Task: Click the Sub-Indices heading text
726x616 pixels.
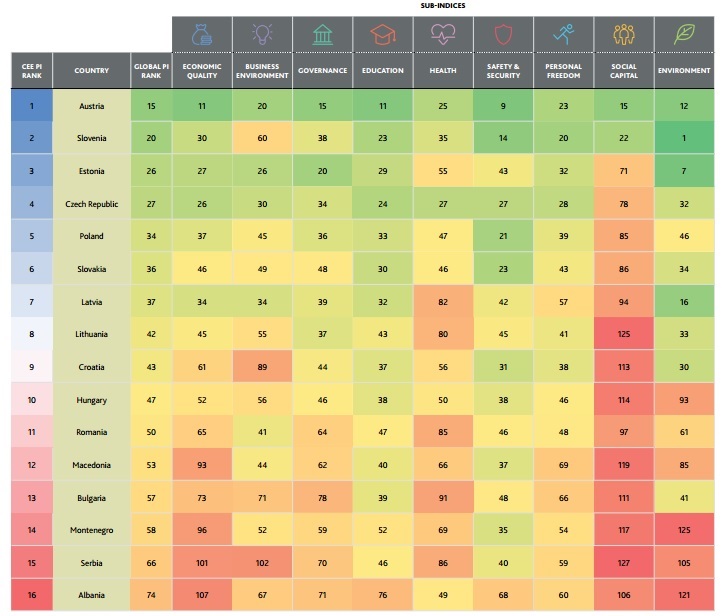Action: (x=443, y=5)
